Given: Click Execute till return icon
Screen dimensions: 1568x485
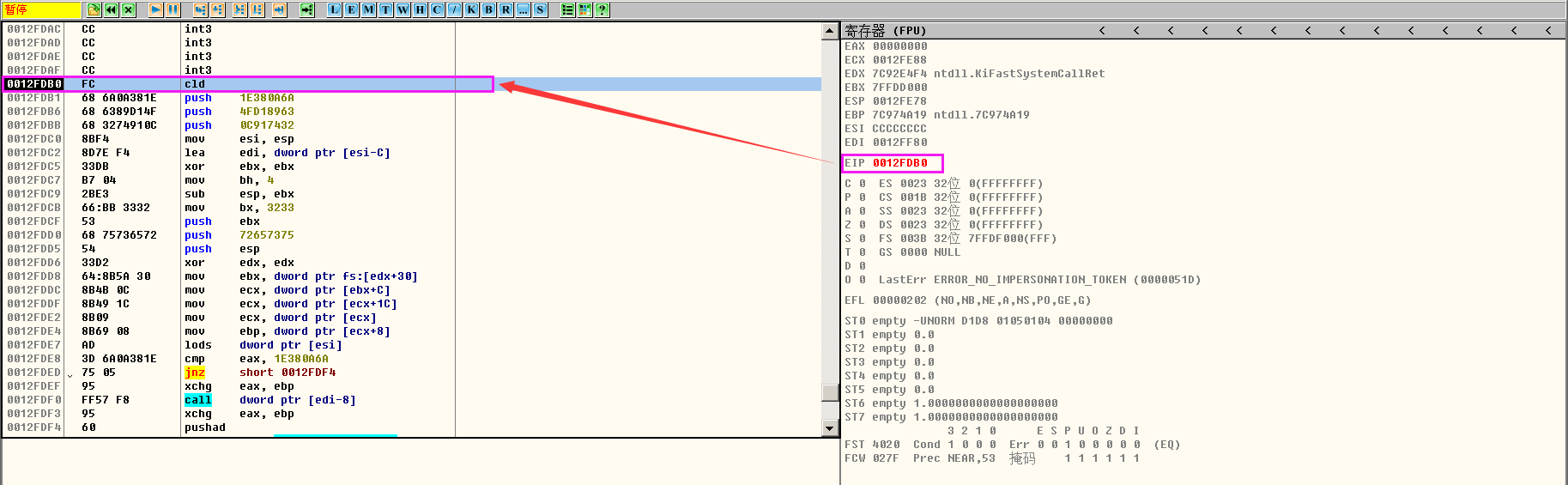Looking at the screenshot, I should click(279, 9).
